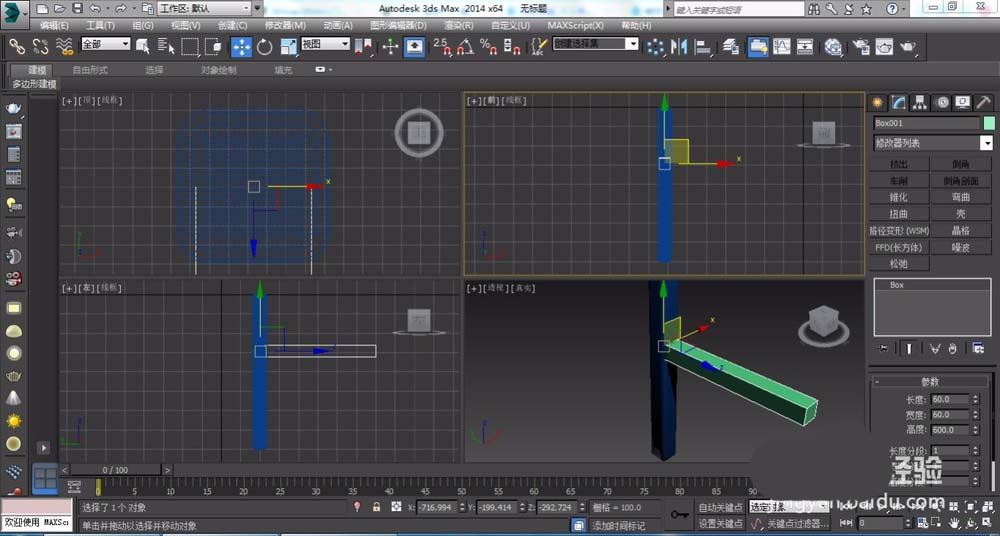Open the MAXScript(X) menu
Image resolution: width=1000 pixels, height=536 pixels.
(574, 25)
